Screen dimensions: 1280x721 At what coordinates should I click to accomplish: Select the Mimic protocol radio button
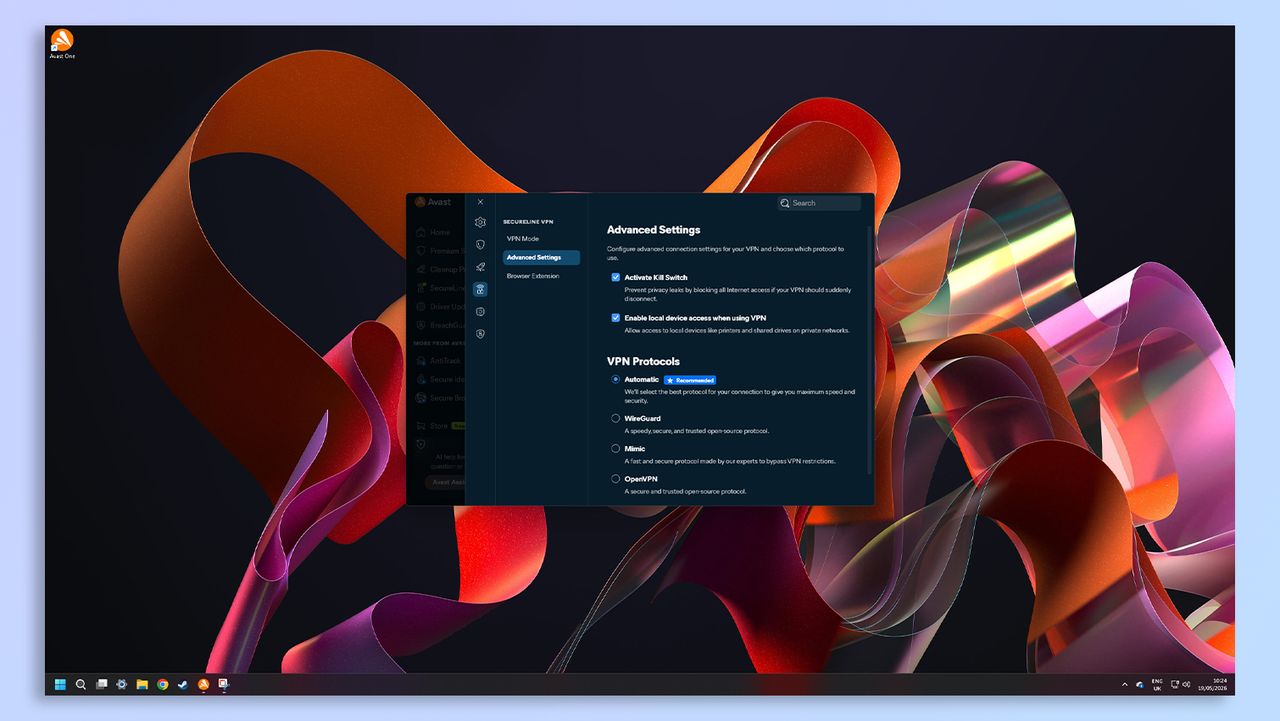pyautogui.click(x=616, y=449)
